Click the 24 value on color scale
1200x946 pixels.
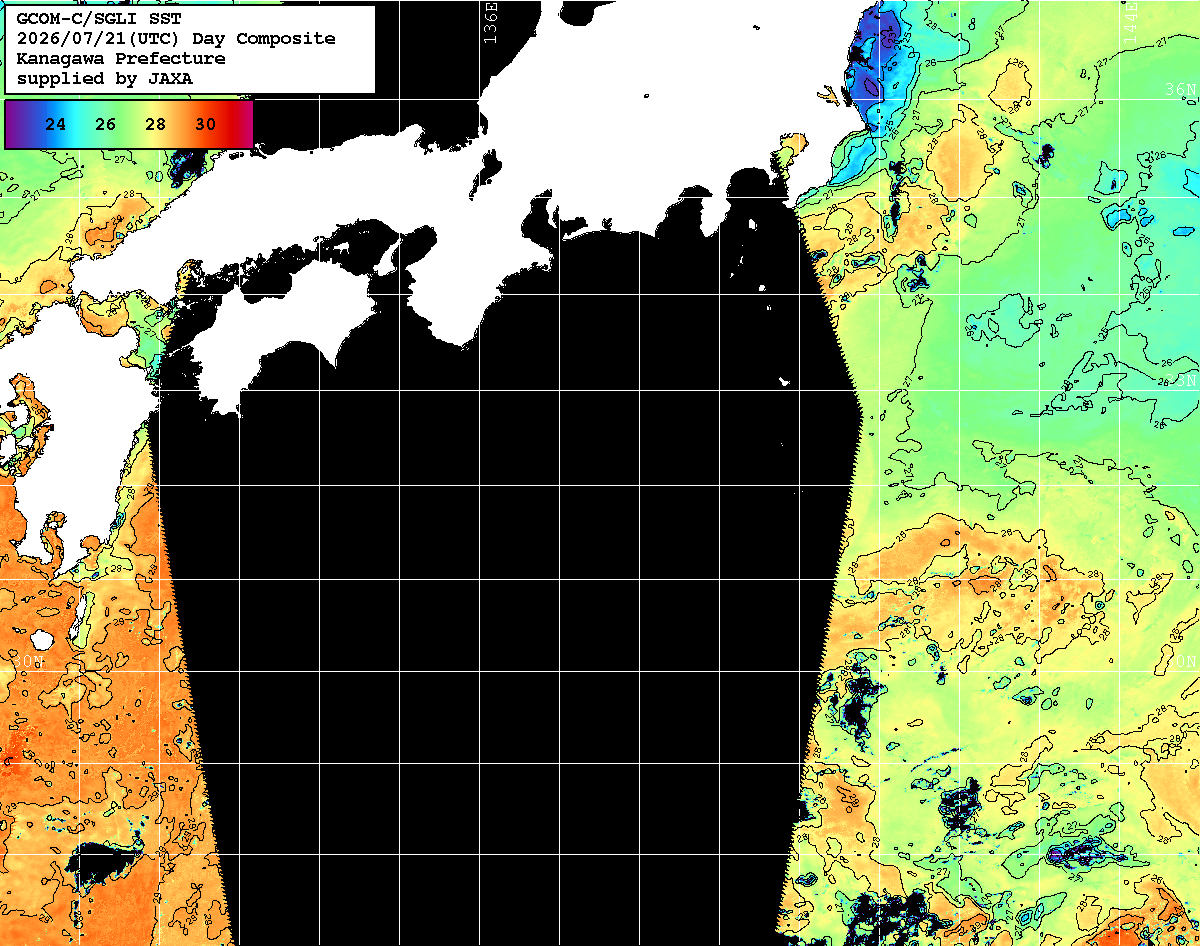click(x=56, y=124)
